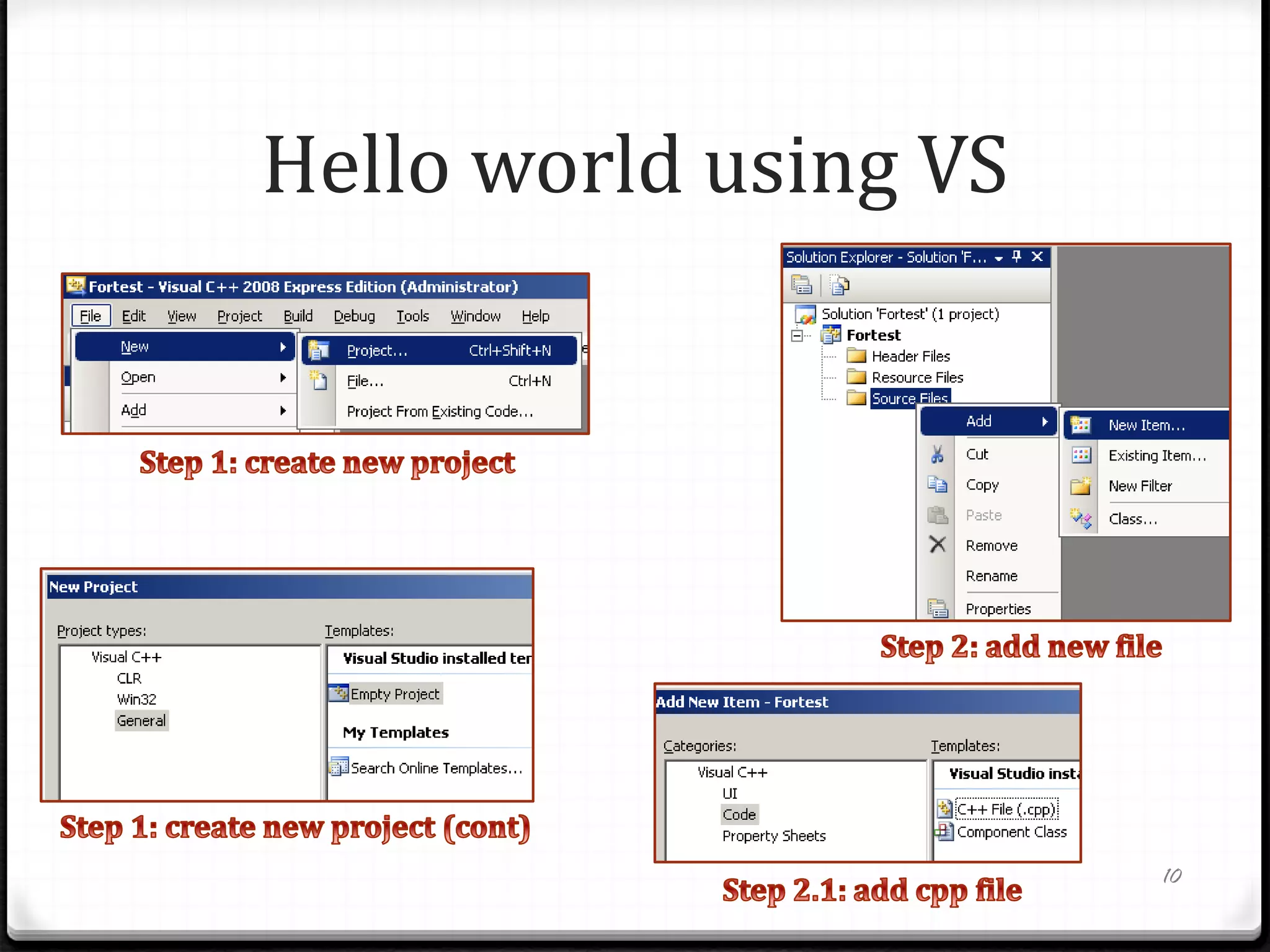
Task: Open the View menu
Action: pyautogui.click(x=182, y=316)
